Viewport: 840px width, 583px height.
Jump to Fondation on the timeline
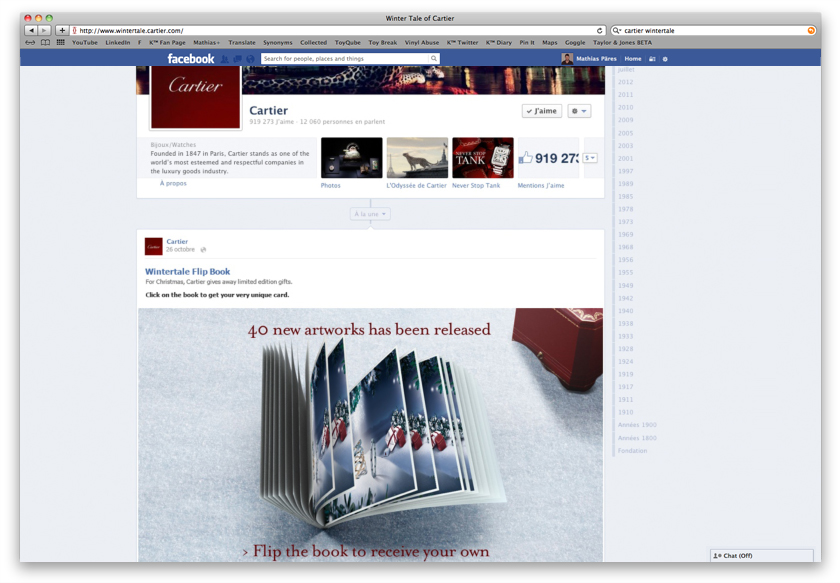click(632, 451)
